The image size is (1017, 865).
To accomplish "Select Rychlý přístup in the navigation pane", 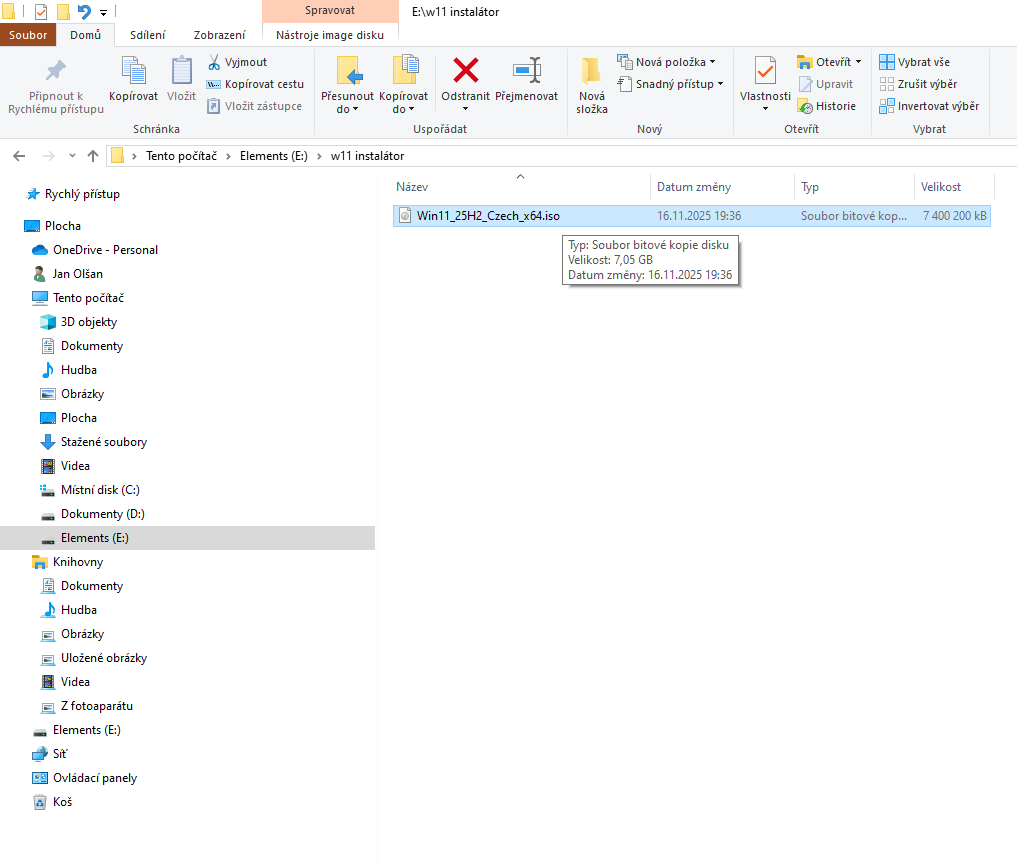I will pos(73,195).
